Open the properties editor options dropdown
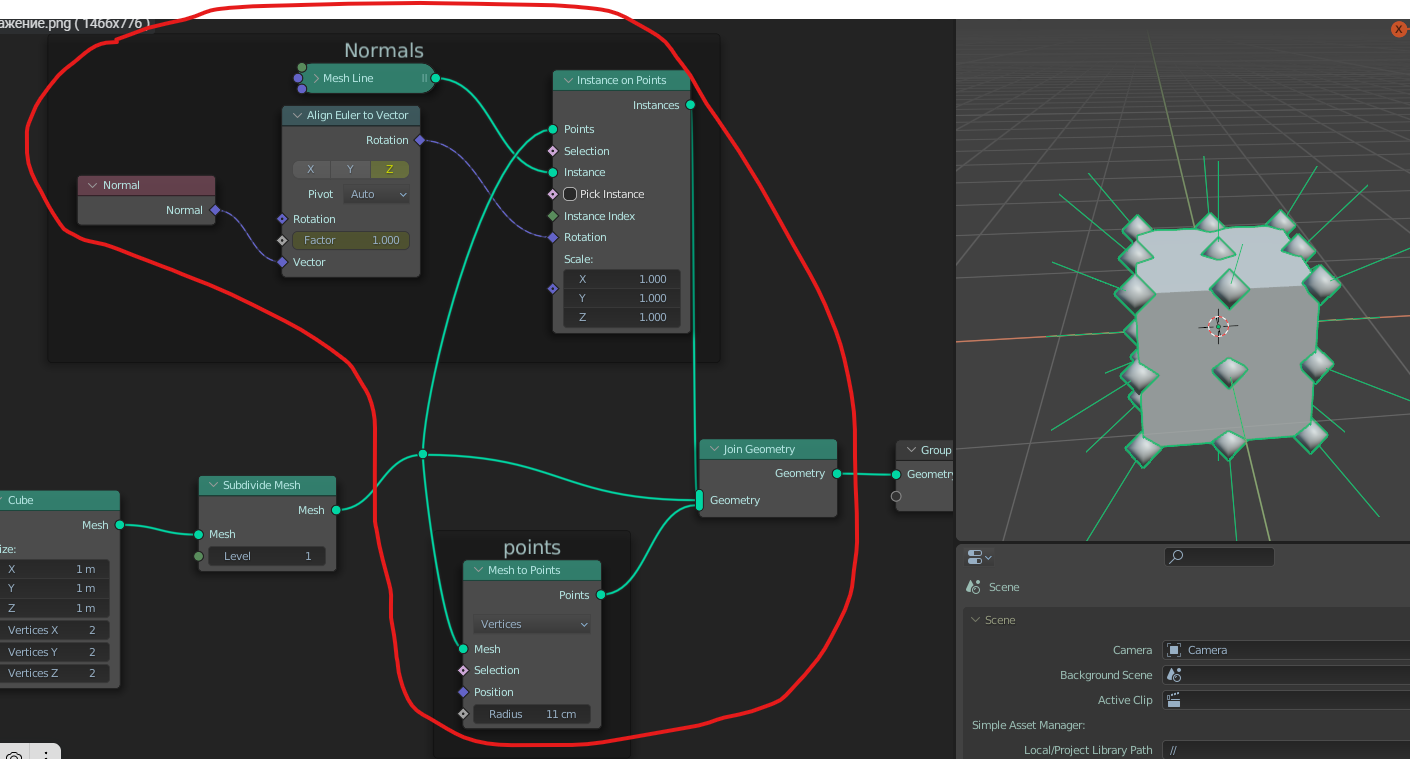1410x759 pixels. 980,557
